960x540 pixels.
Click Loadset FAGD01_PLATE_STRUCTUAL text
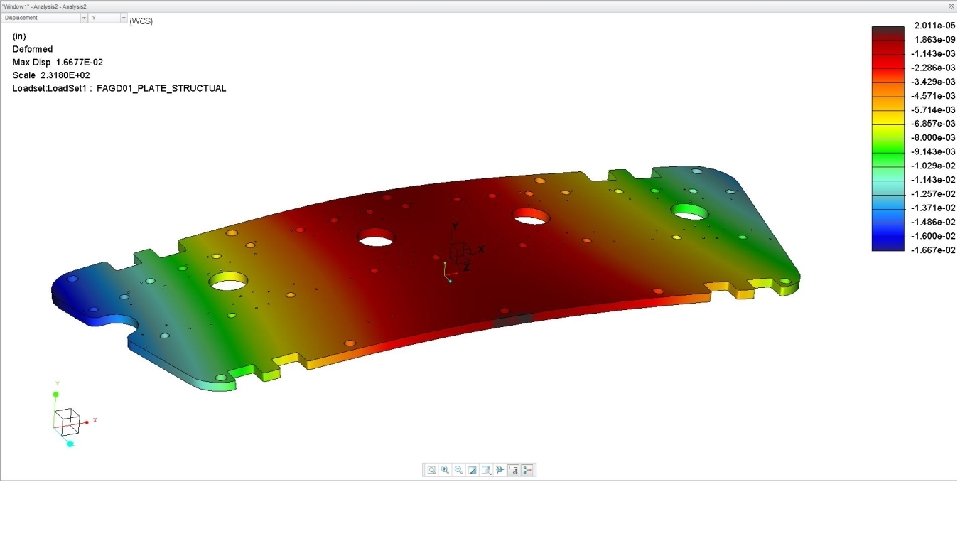(119, 88)
